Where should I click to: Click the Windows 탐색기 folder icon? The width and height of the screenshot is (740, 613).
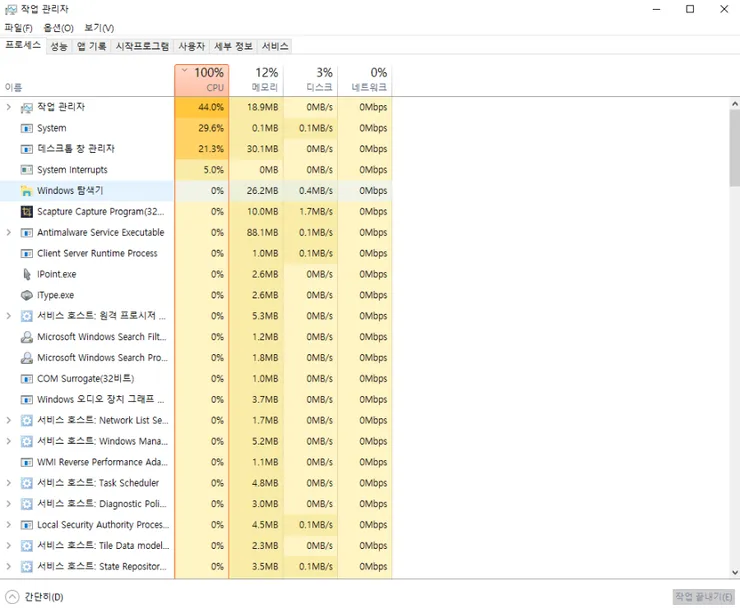(x=26, y=191)
